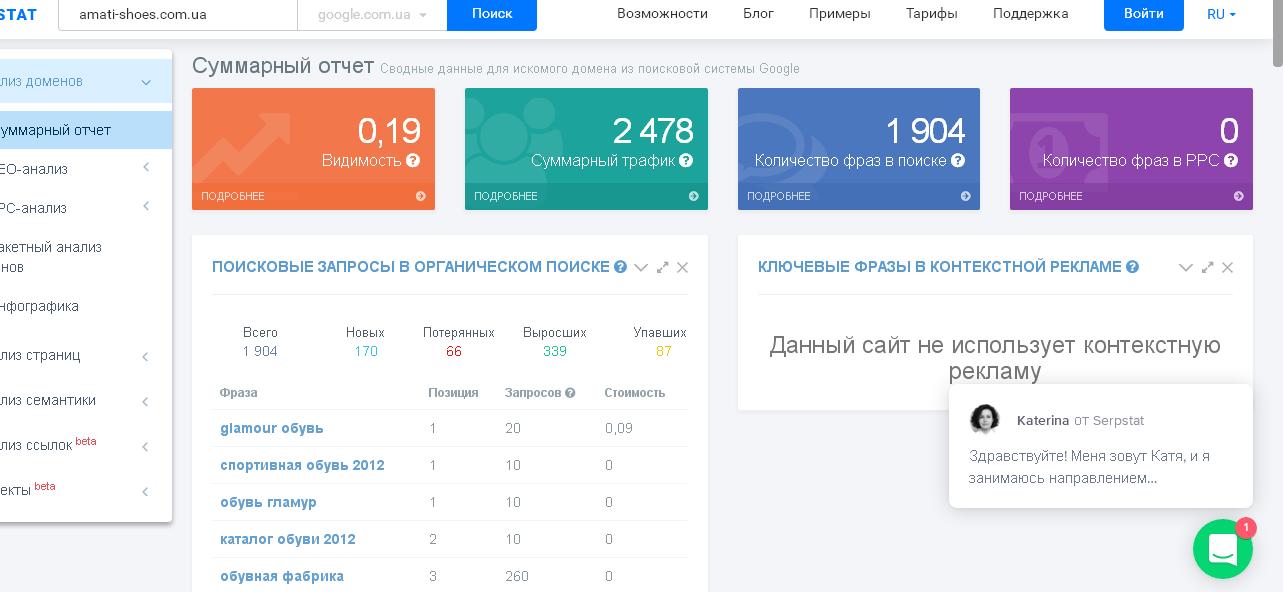The width and height of the screenshot is (1283, 592).
Task: Click arrow icon on the purple PPC card footer
Action: coord(1239,196)
